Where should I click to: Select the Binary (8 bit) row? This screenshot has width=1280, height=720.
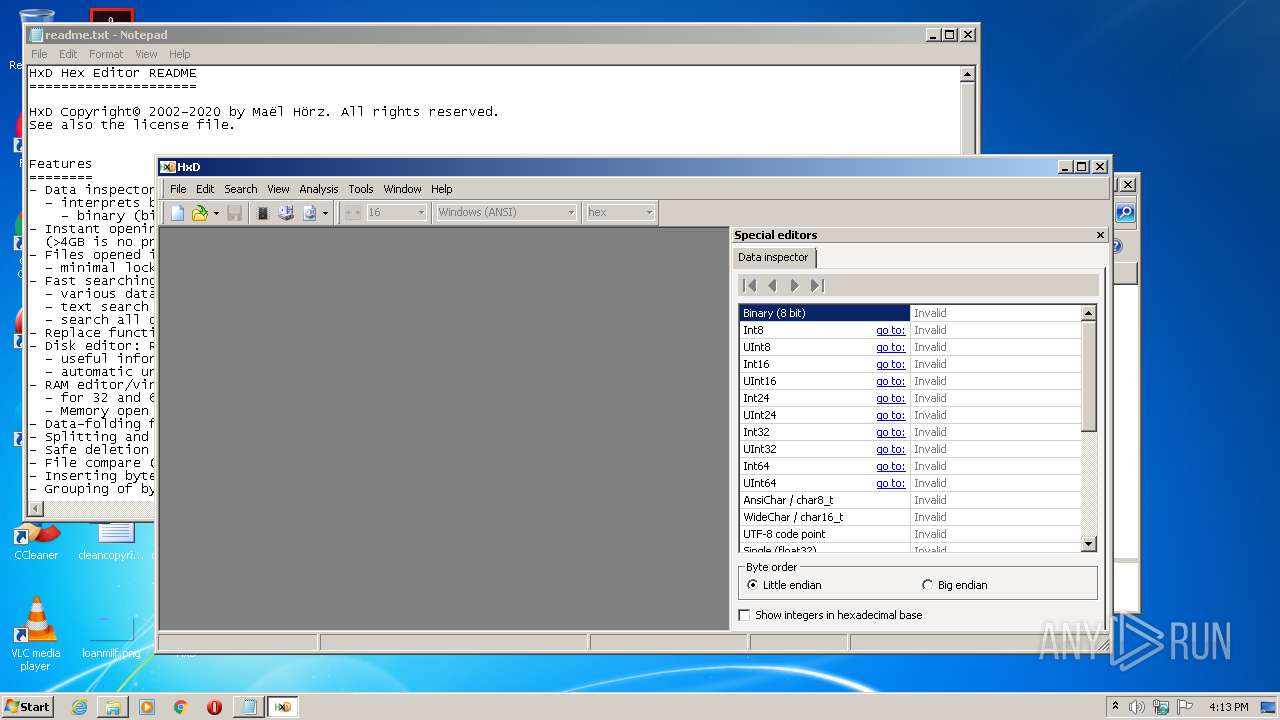(910, 313)
